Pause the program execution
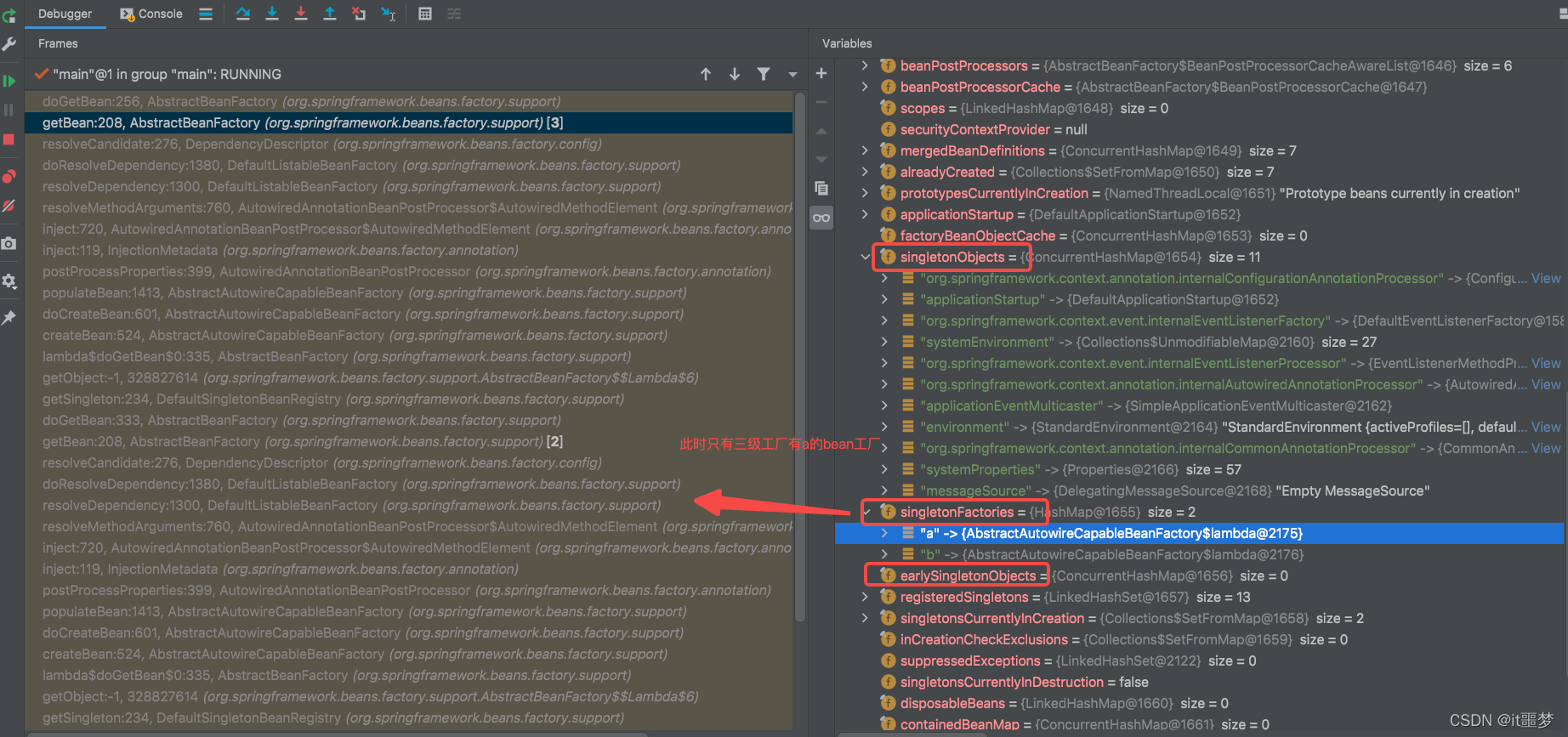The image size is (1568, 737). point(9,110)
